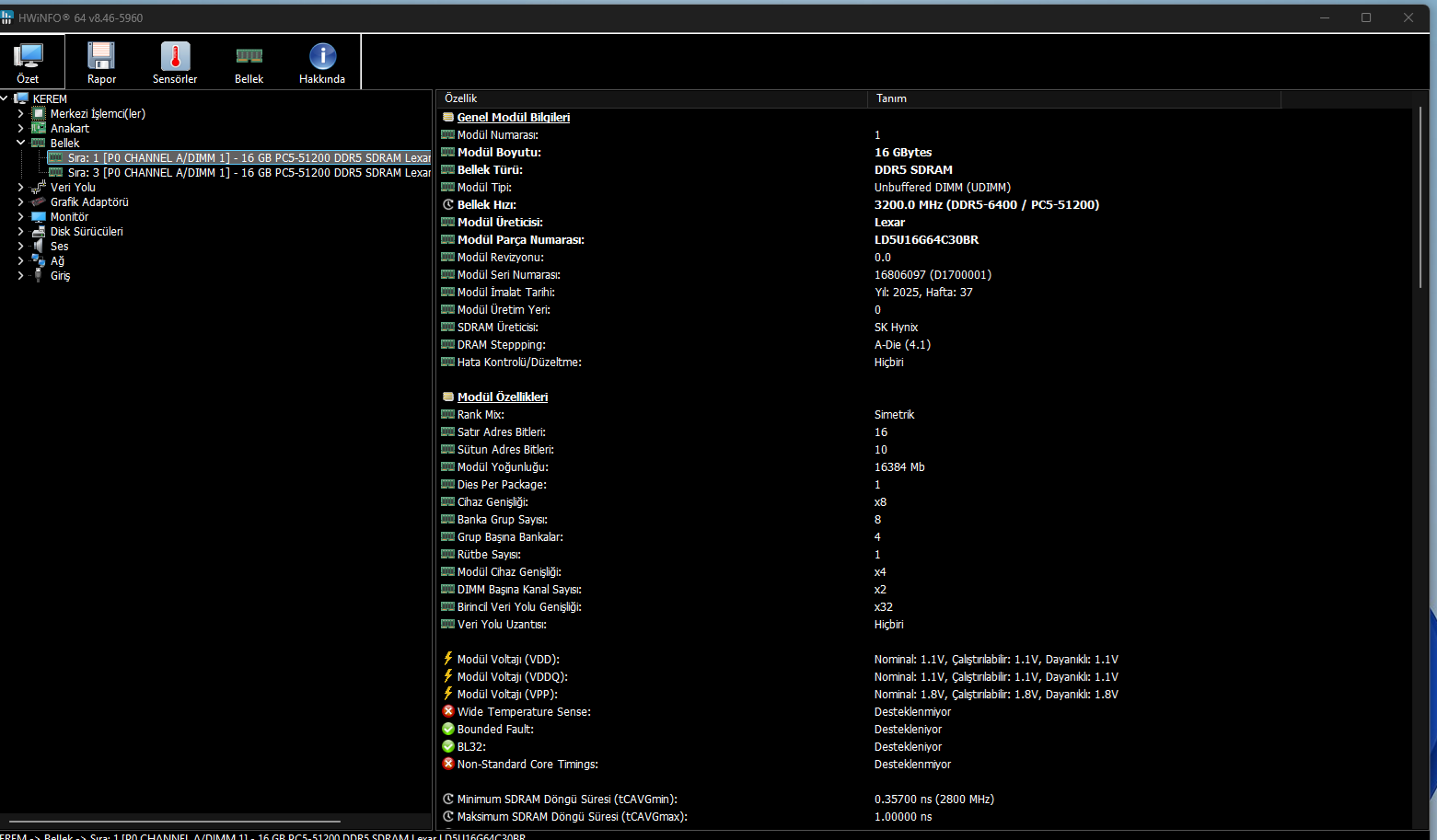Select the DRAM Steppping A-Die value
The image size is (1437, 840).
pyautogui.click(x=902, y=344)
